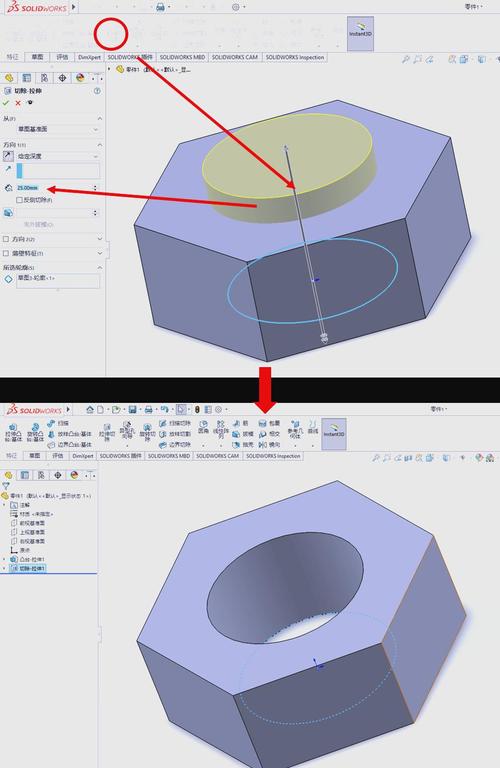
Task: Click Undo icon in lower toolbar
Action: point(164,409)
